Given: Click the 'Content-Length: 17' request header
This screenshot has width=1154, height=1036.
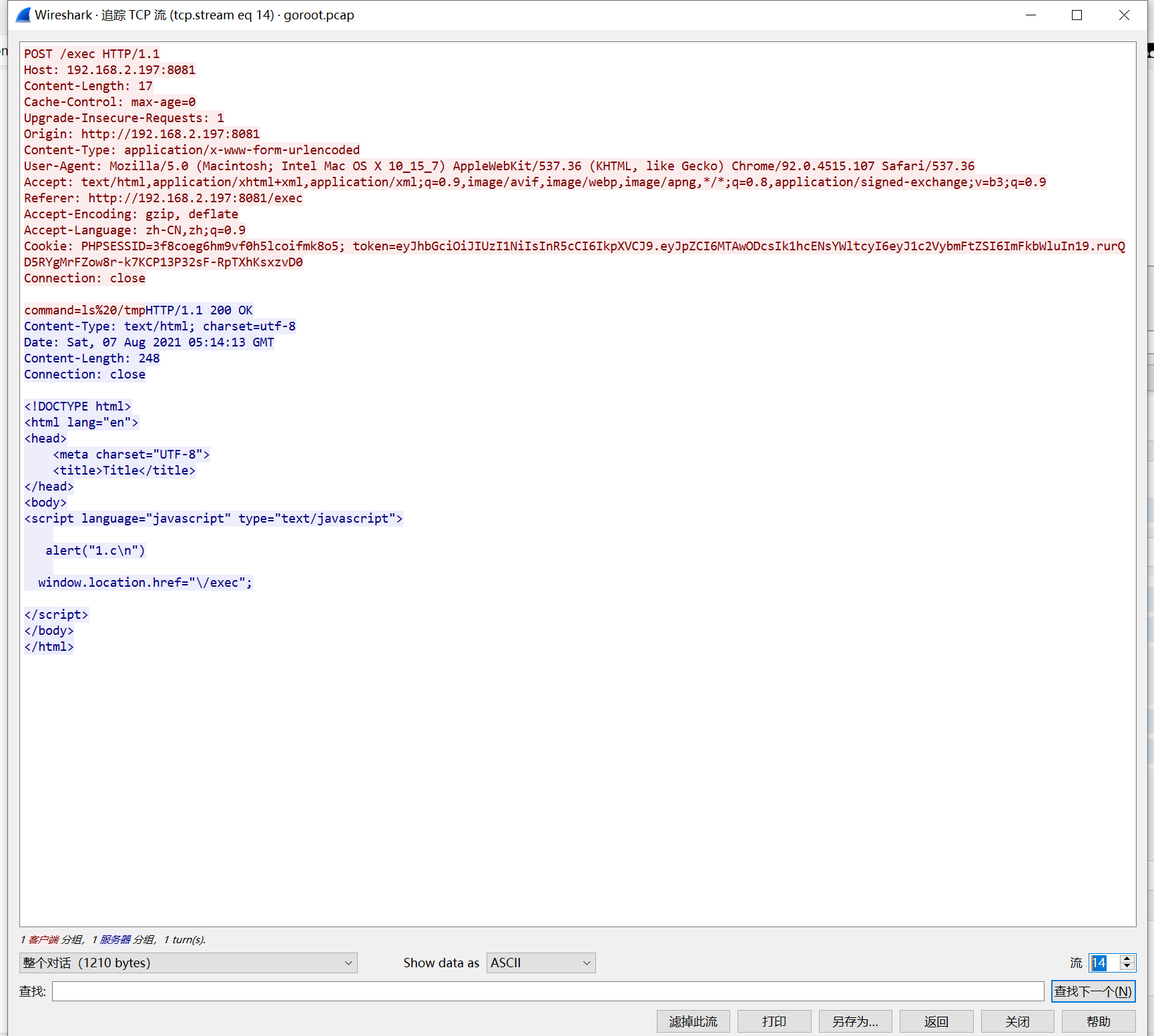Looking at the screenshot, I should click(x=88, y=86).
